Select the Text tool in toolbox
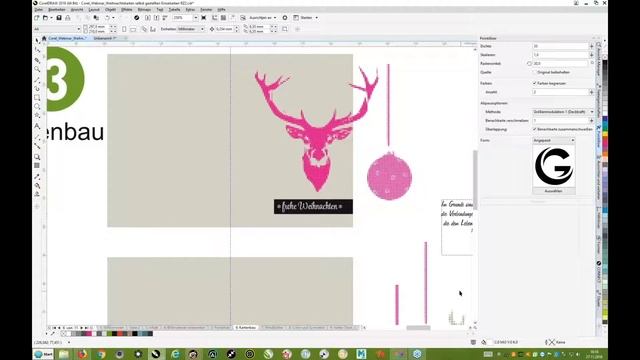This screenshot has height=360, width=640. [x=37, y=126]
